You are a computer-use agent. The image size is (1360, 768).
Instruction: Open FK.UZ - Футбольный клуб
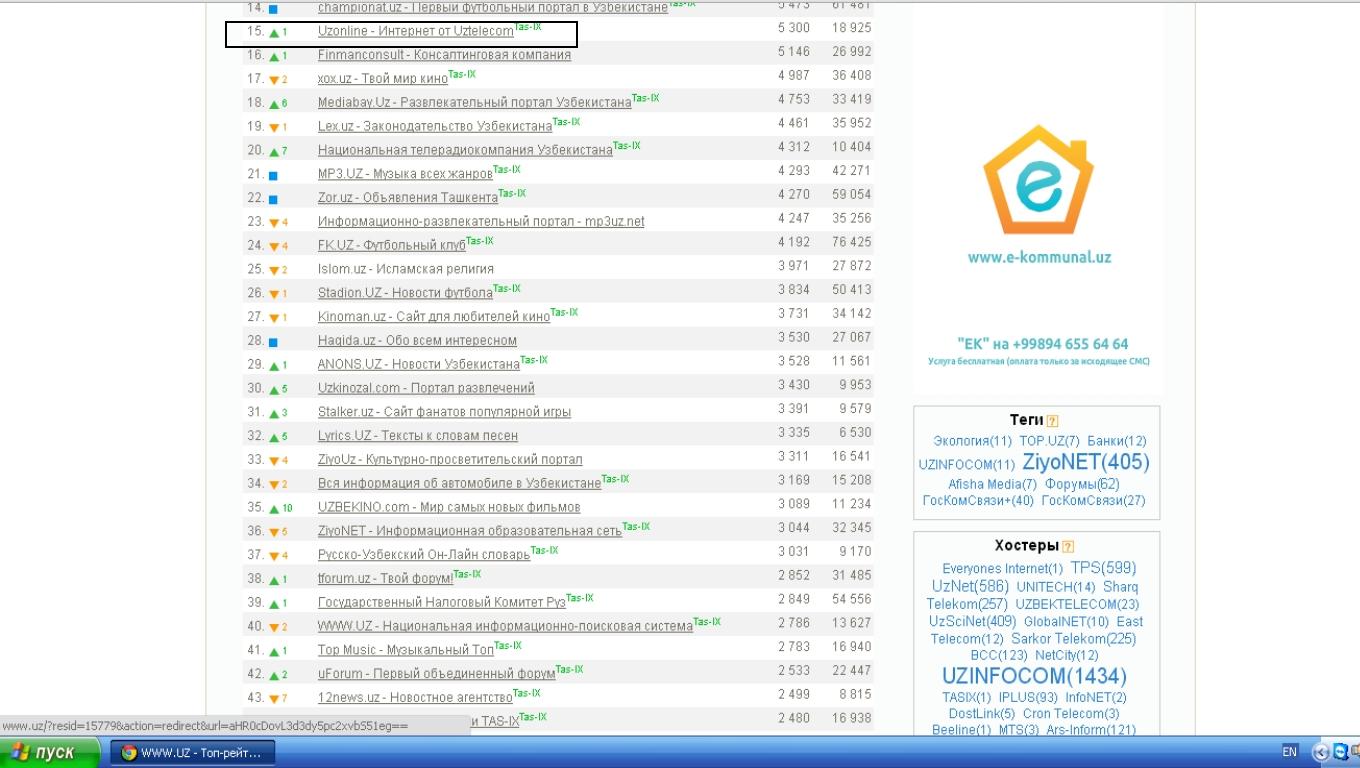[392, 246]
